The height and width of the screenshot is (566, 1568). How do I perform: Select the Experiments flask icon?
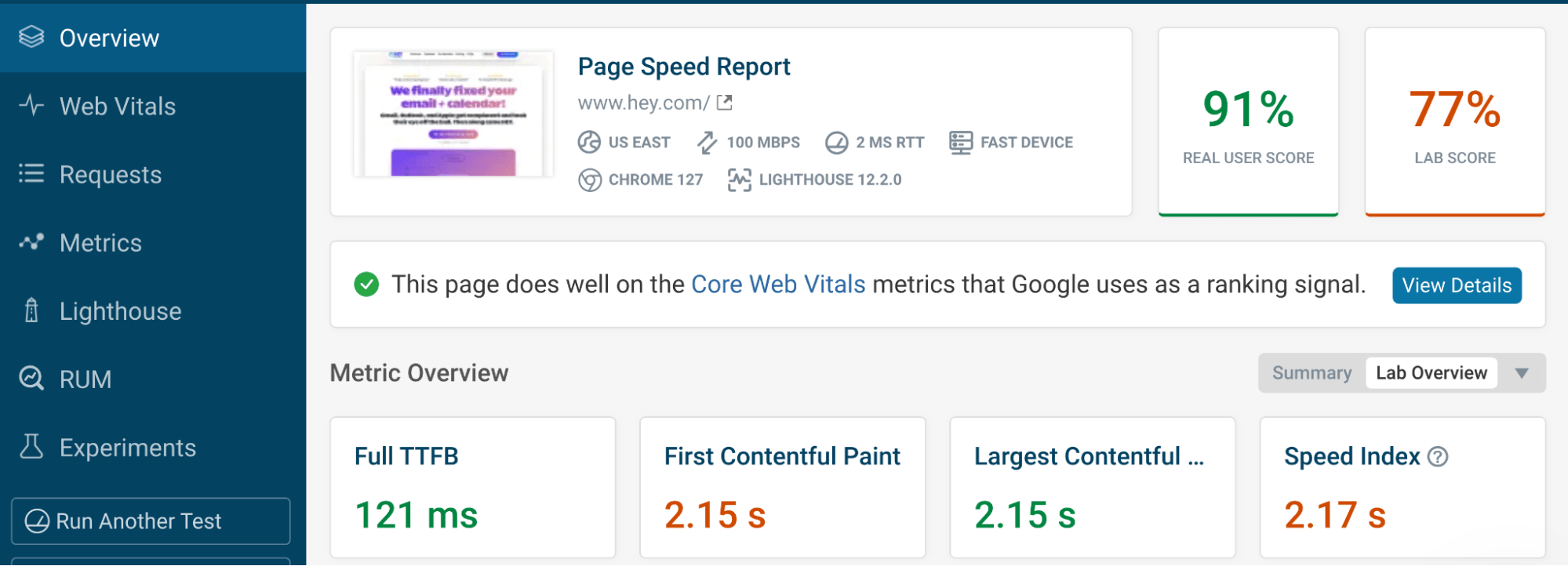[31, 447]
